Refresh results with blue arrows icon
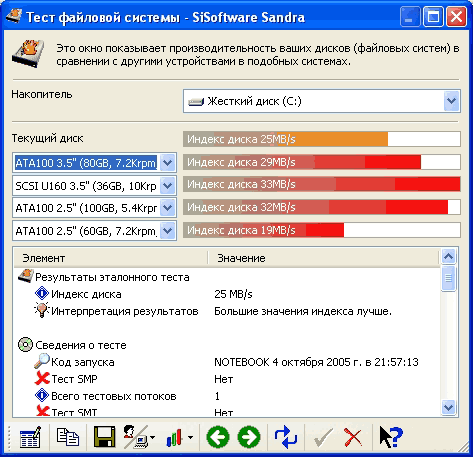The width and height of the screenshot is (473, 457). click(x=285, y=437)
